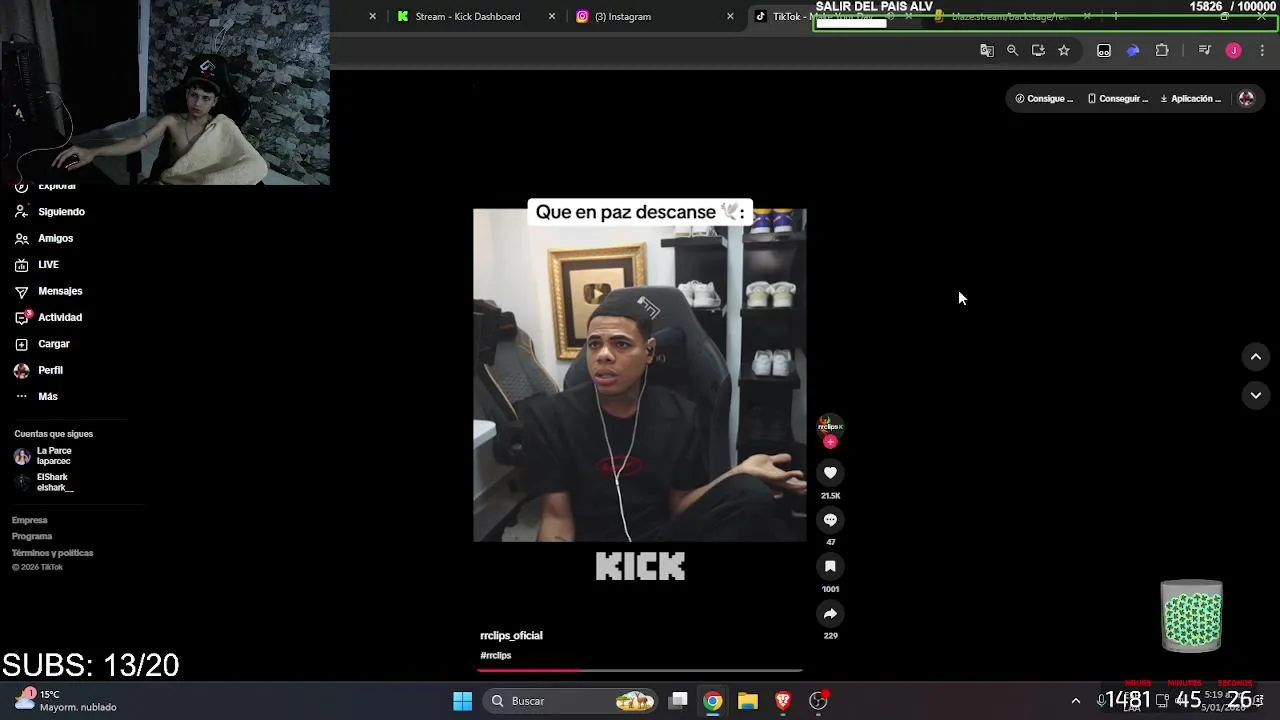1280x720 pixels.
Task: Open the video's comments bubble icon
Action: click(830, 520)
